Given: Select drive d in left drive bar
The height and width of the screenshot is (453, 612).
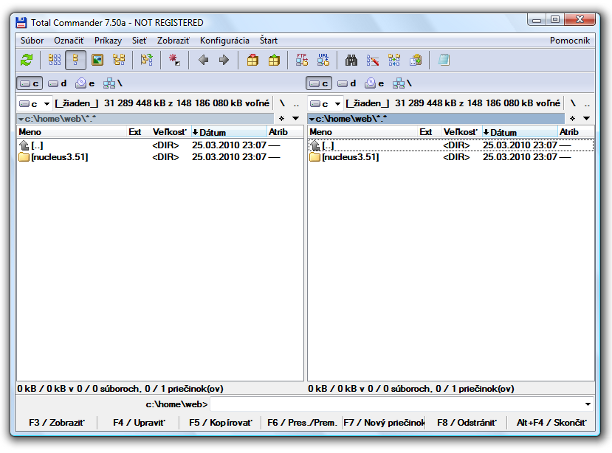Looking at the screenshot, I should click(x=57, y=83).
